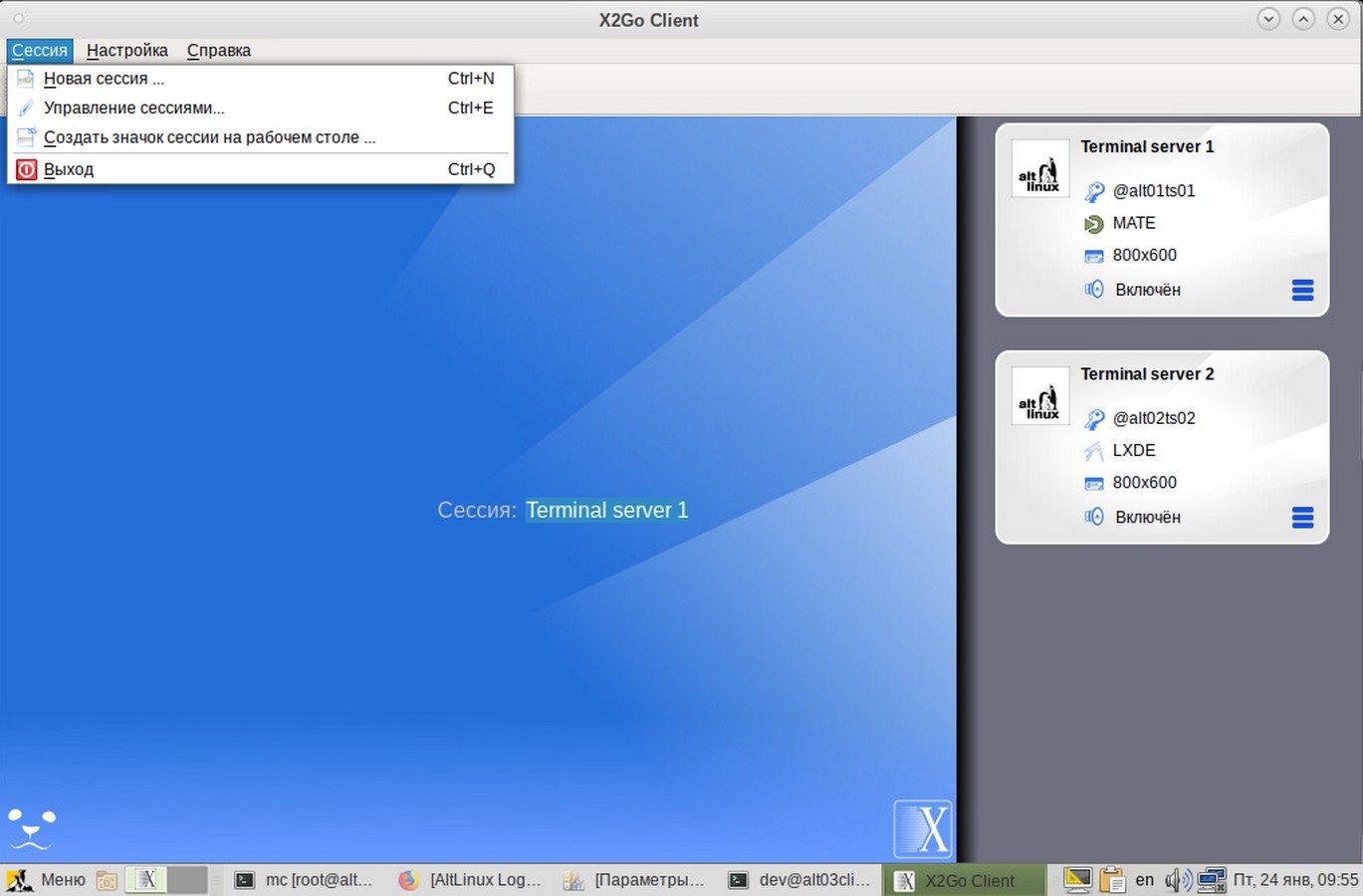Click the LXDE desktop icon
Image resolution: width=1363 pixels, height=896 pixels.
click(x=1094, y=451)
